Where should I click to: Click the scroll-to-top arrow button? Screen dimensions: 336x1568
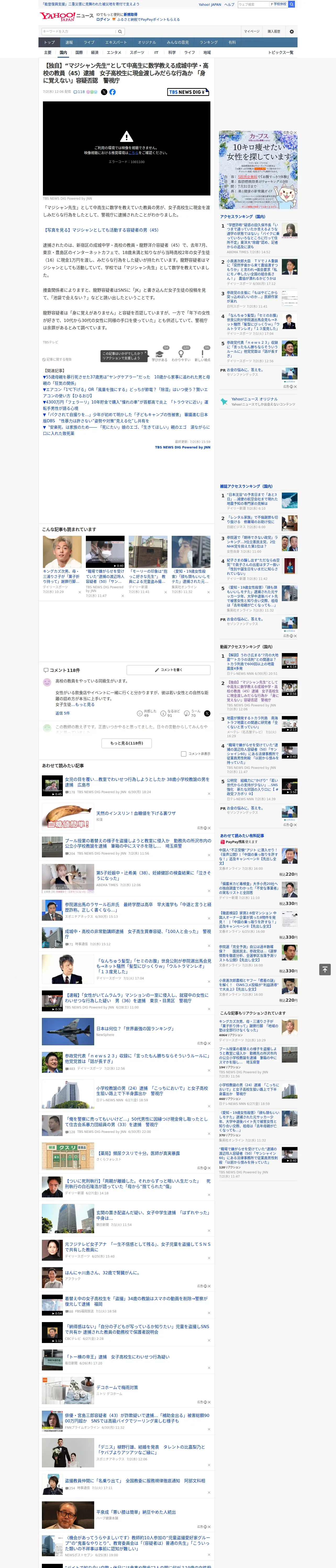[x=325, y=969]
